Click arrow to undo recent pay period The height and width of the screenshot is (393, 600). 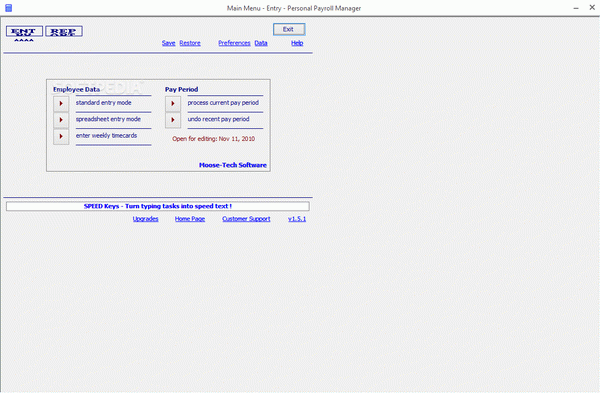point(173,120)
